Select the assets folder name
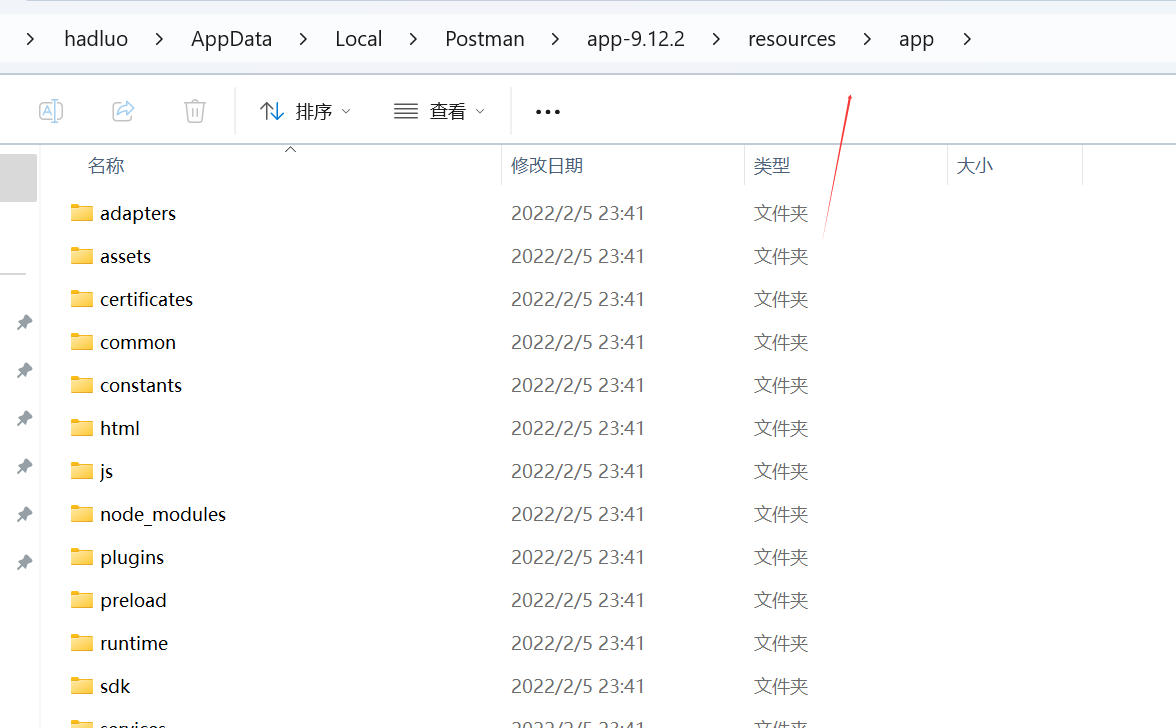 (x=125, y=256)
